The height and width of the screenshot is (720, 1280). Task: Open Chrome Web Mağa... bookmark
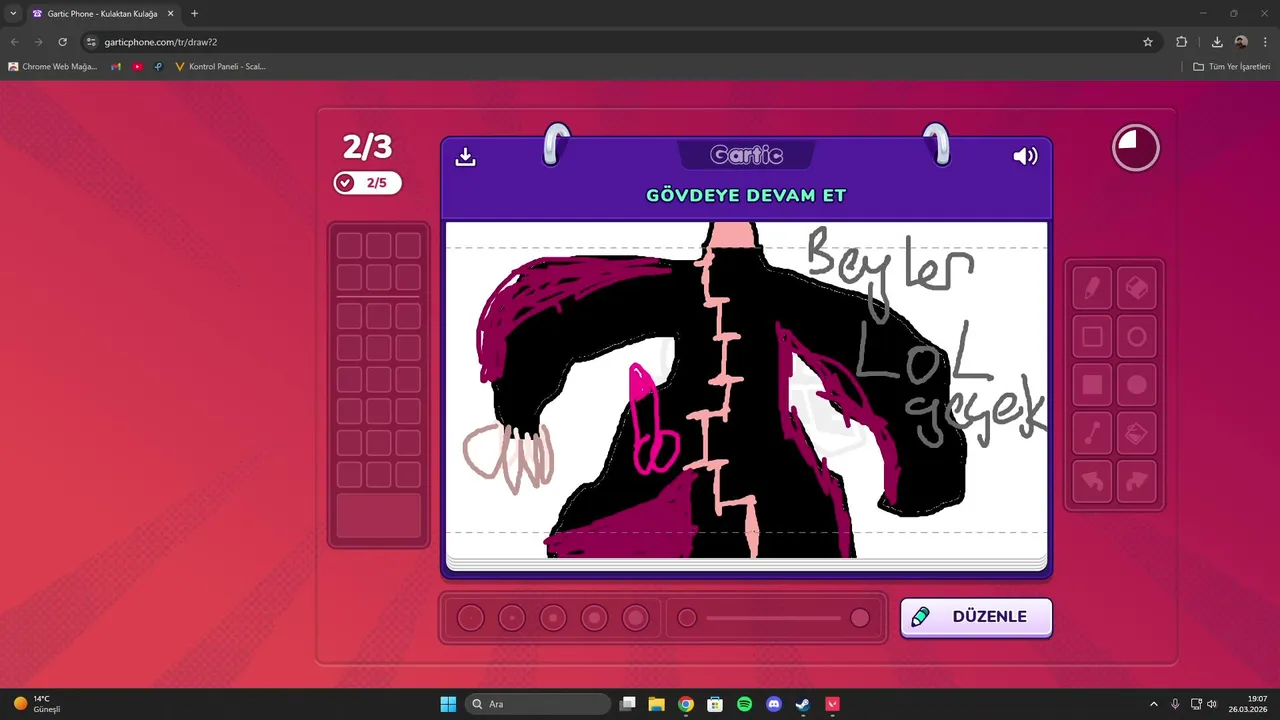53,67
